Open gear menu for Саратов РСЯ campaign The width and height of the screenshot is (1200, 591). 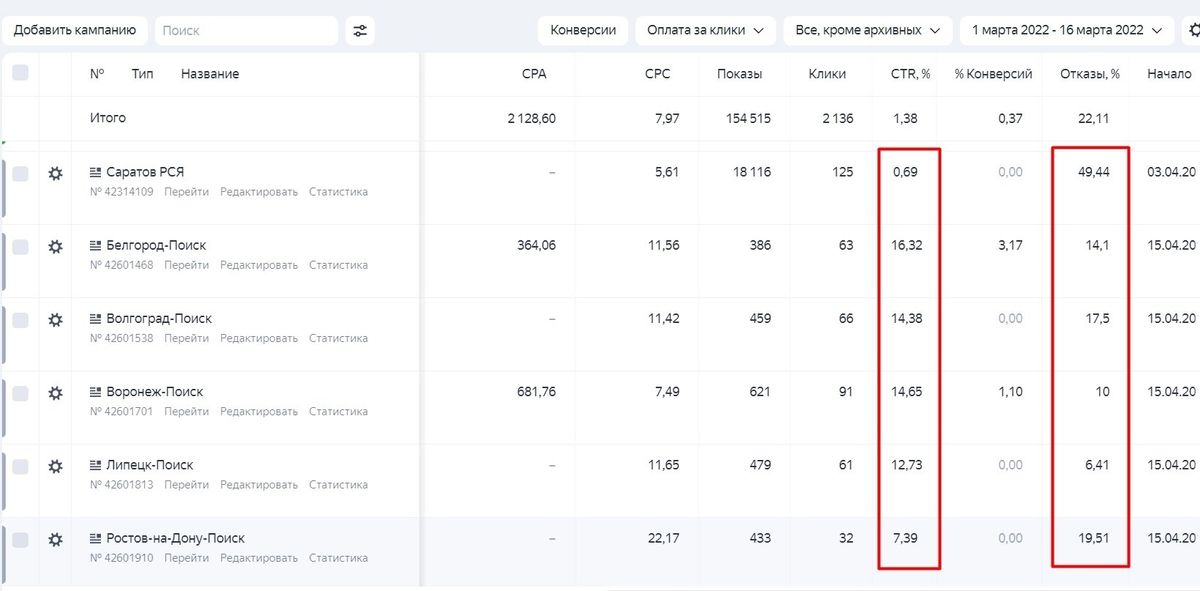(55, 173)
